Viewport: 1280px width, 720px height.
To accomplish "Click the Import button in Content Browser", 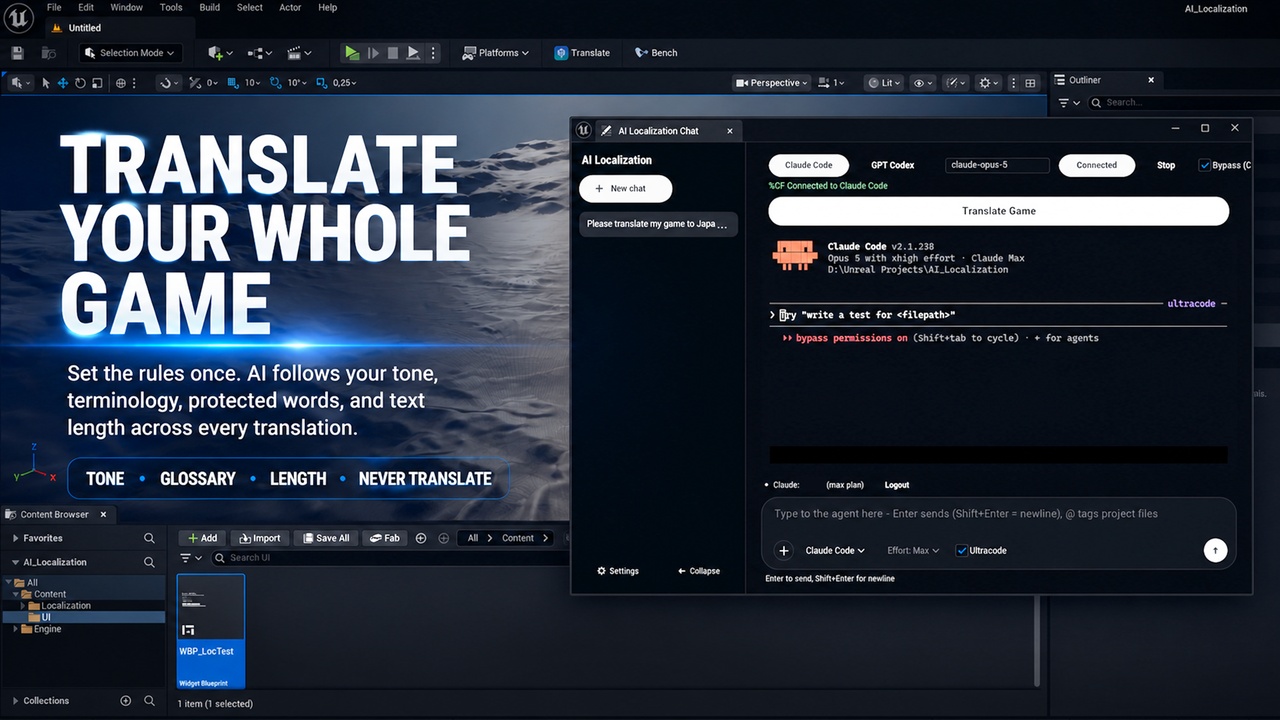I will 259,538.
